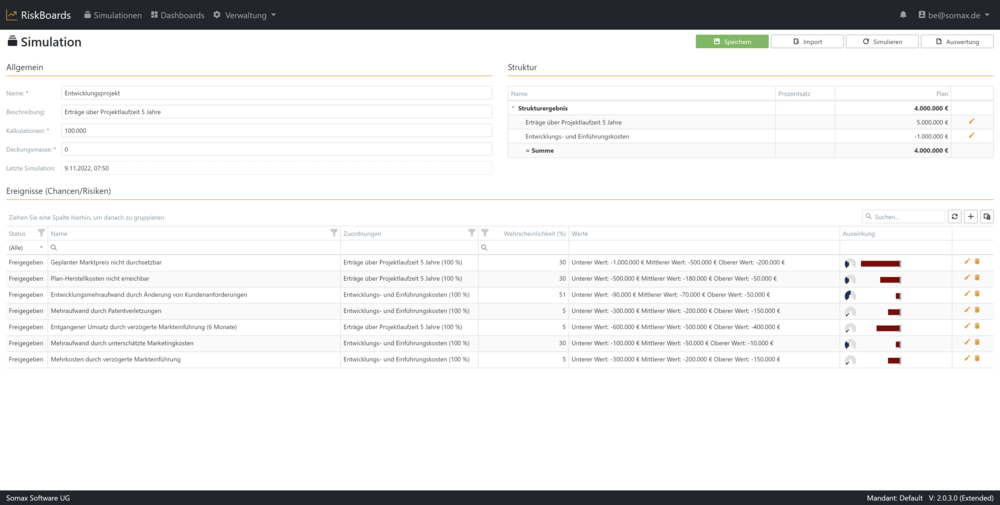Go to Simulationen in the navbar
This screenshot has height=505, width=1000.
pos(112,15)
